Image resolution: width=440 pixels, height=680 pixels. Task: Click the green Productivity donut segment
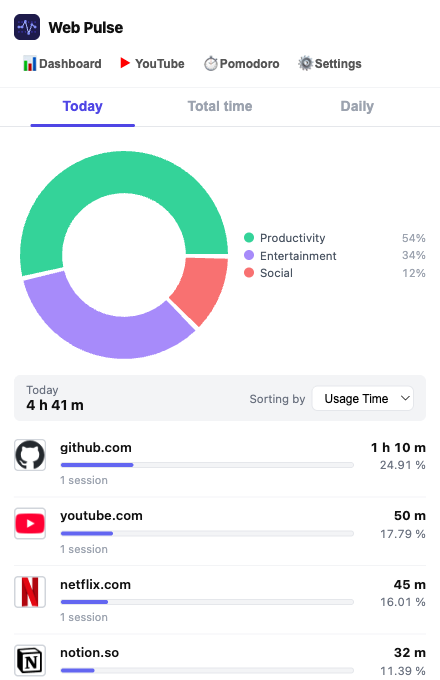124,172
